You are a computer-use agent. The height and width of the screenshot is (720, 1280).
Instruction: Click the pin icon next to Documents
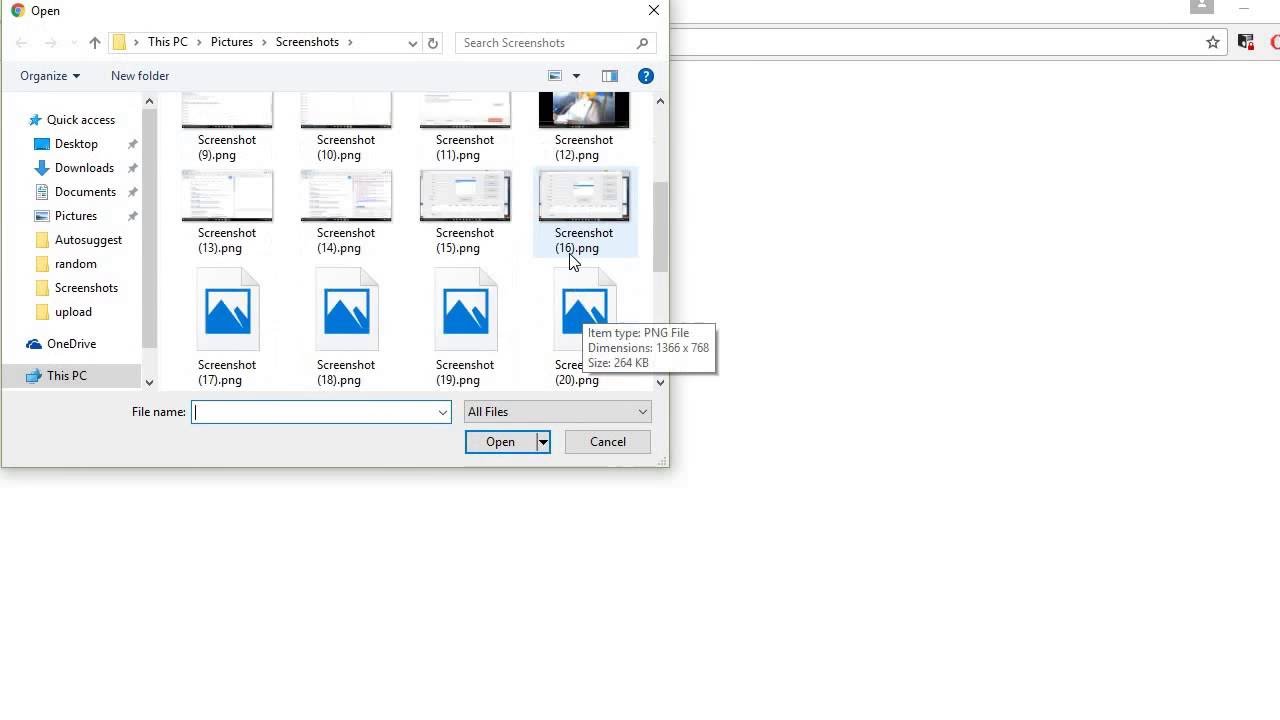[x=132, y=192]
